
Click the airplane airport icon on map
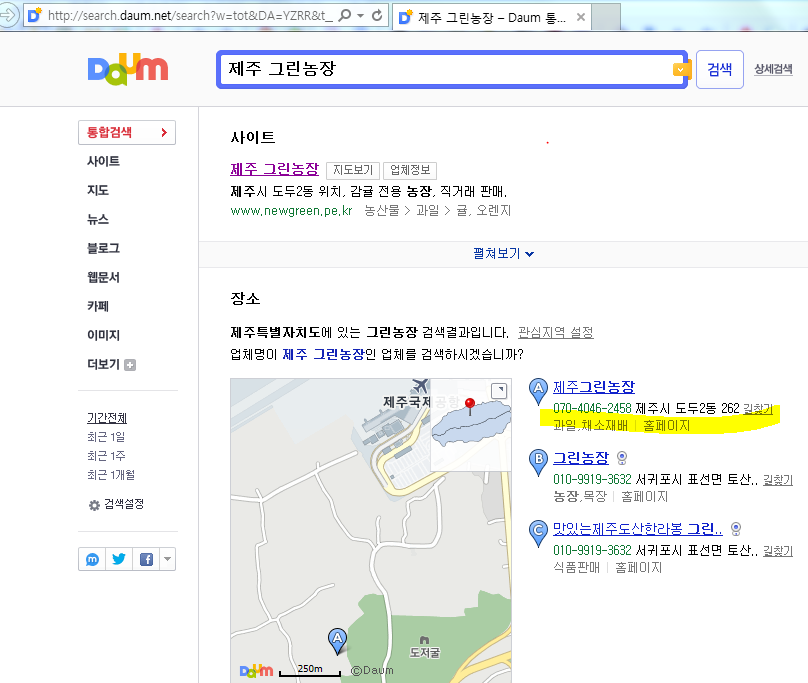point(420,385)
